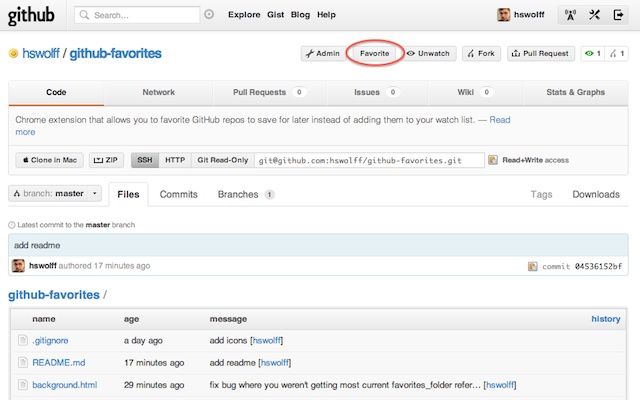Click the README.md file icon
The image size is (640, 400).
(23, 362)
